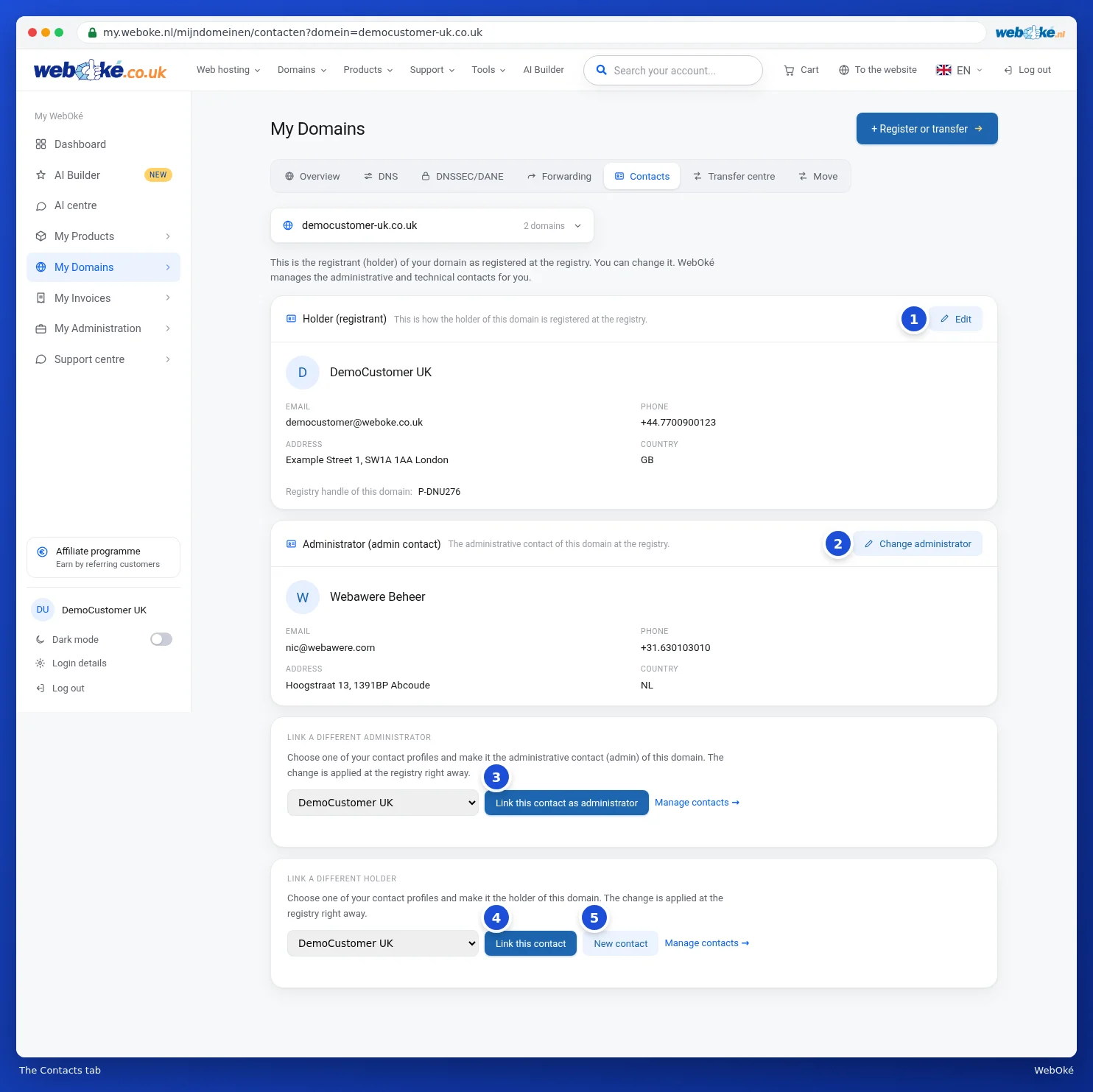
Task: Click Register or transfer button
Action: (x=927, y=129)
